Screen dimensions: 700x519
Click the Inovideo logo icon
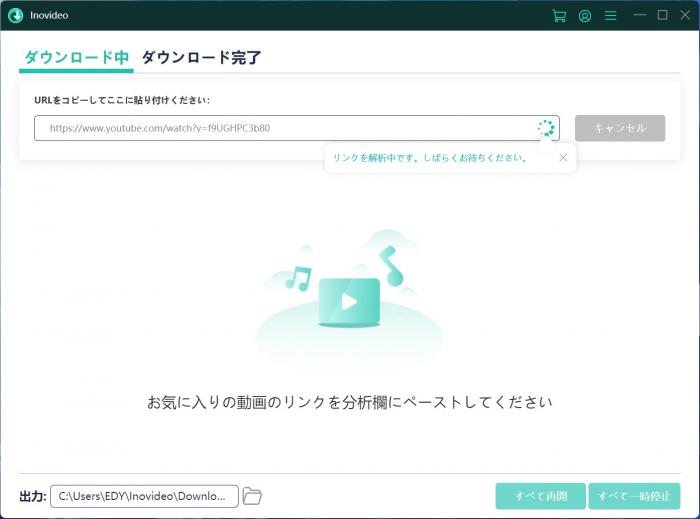(x=16, y=16)
